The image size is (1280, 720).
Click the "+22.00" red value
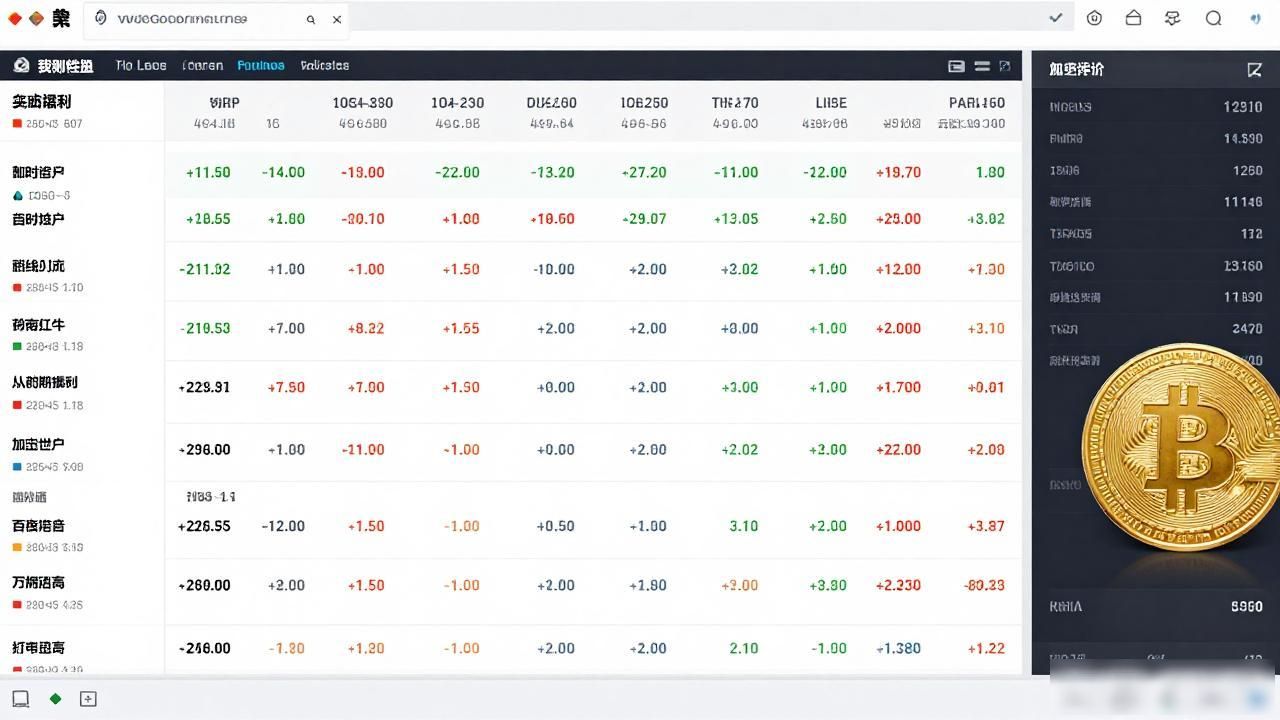pos(898,450)
